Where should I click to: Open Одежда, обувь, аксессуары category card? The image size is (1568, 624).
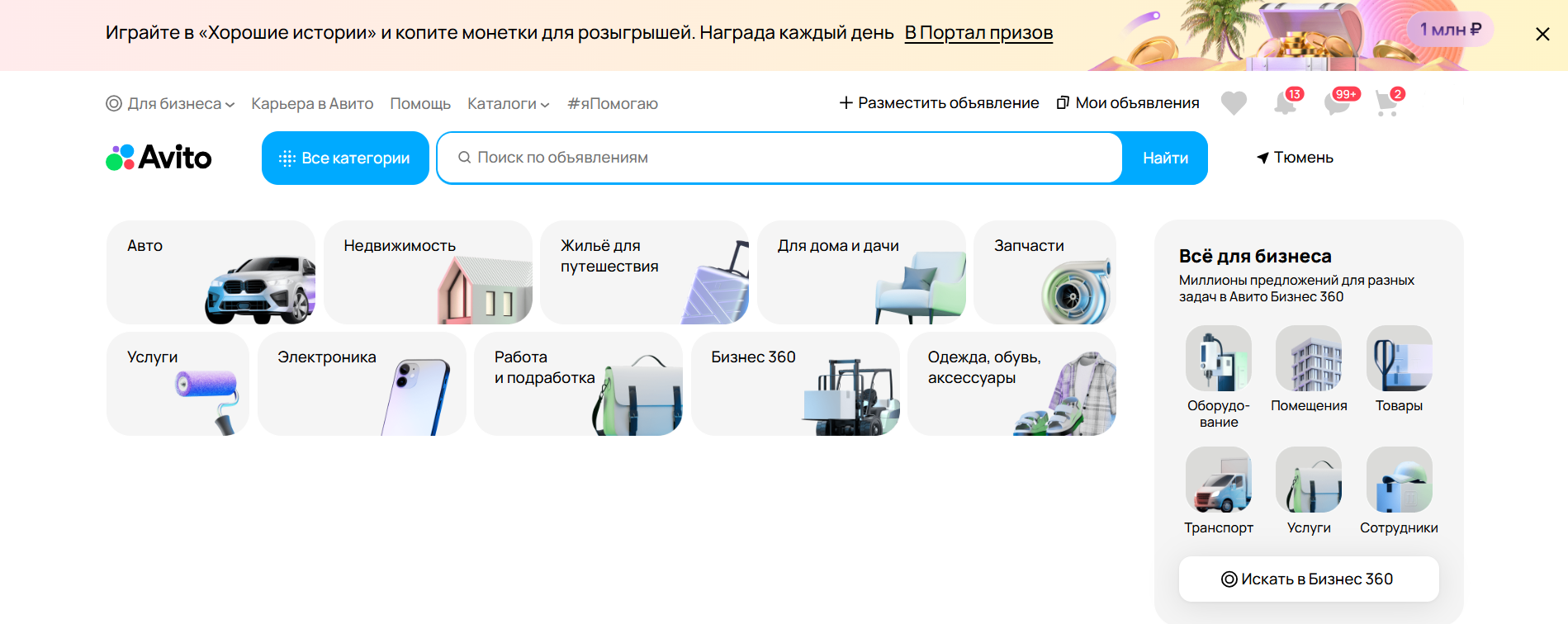[x=1011, y=384]
